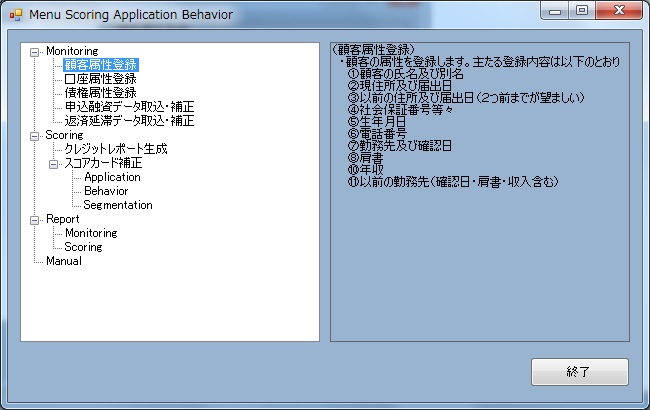Open 申込融資データ取込・補正 item
This screenshot has width=650, height=410.
(129, 107)
